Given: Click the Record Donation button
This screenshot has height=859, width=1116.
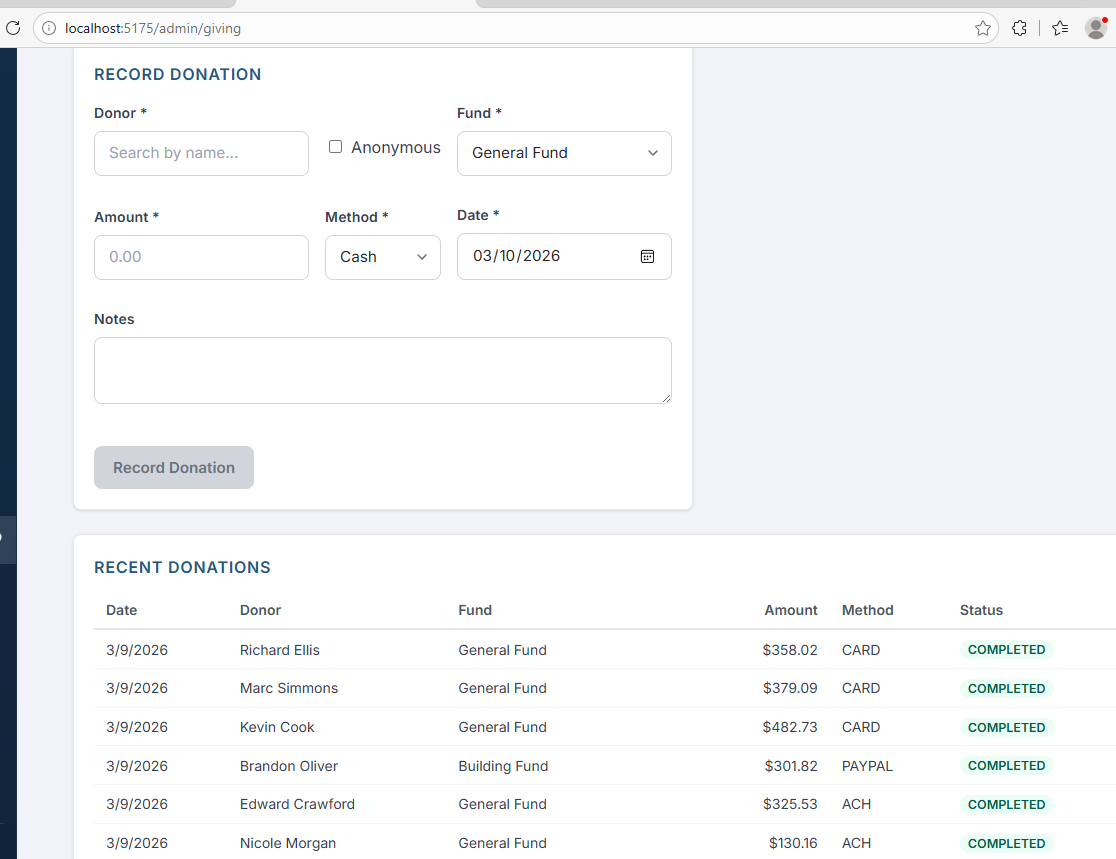Looking at the screenshot, I should [x=173, y=467].
